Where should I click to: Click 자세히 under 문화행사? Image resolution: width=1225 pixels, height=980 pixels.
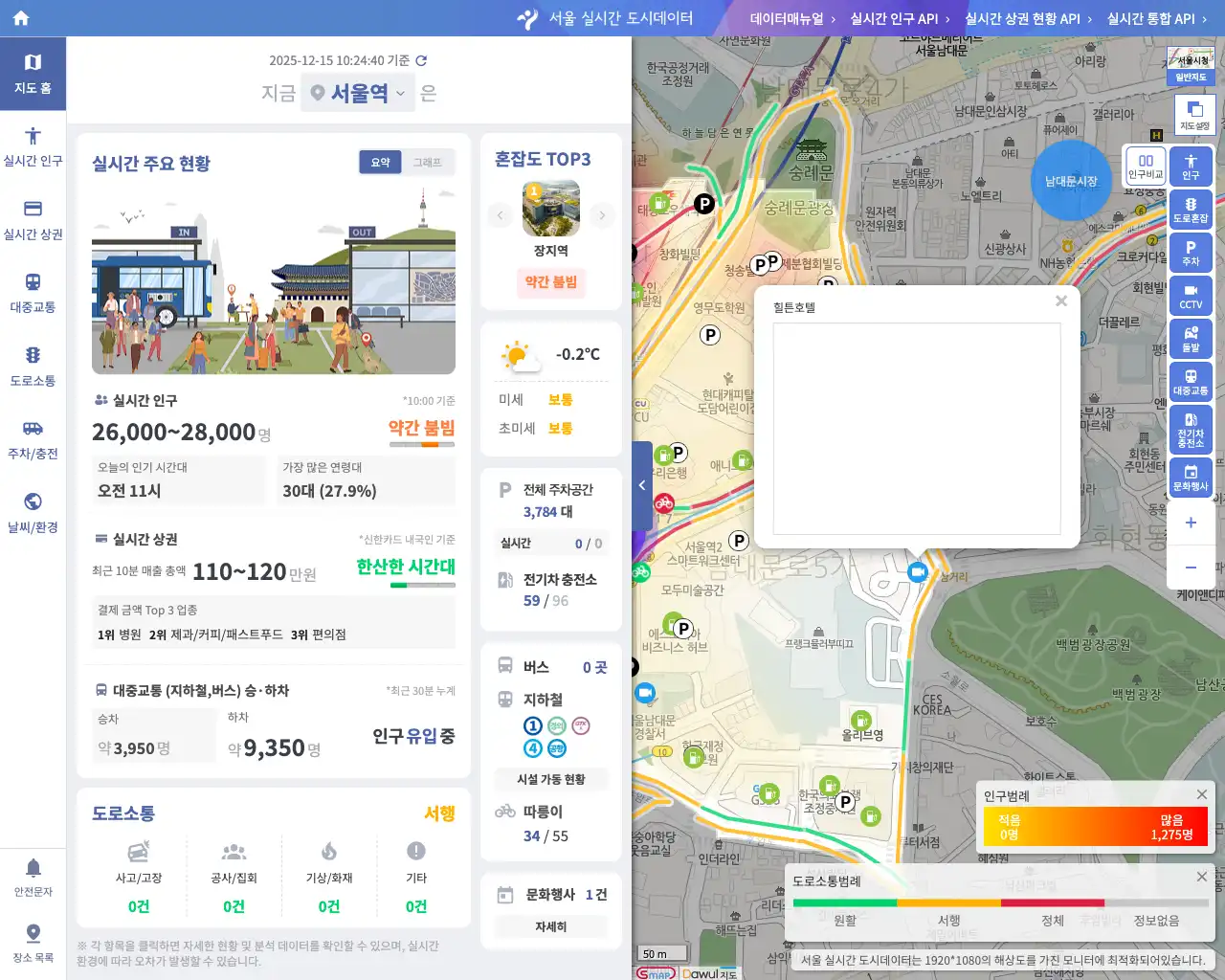pyautogui.click(x=550, y=926)
